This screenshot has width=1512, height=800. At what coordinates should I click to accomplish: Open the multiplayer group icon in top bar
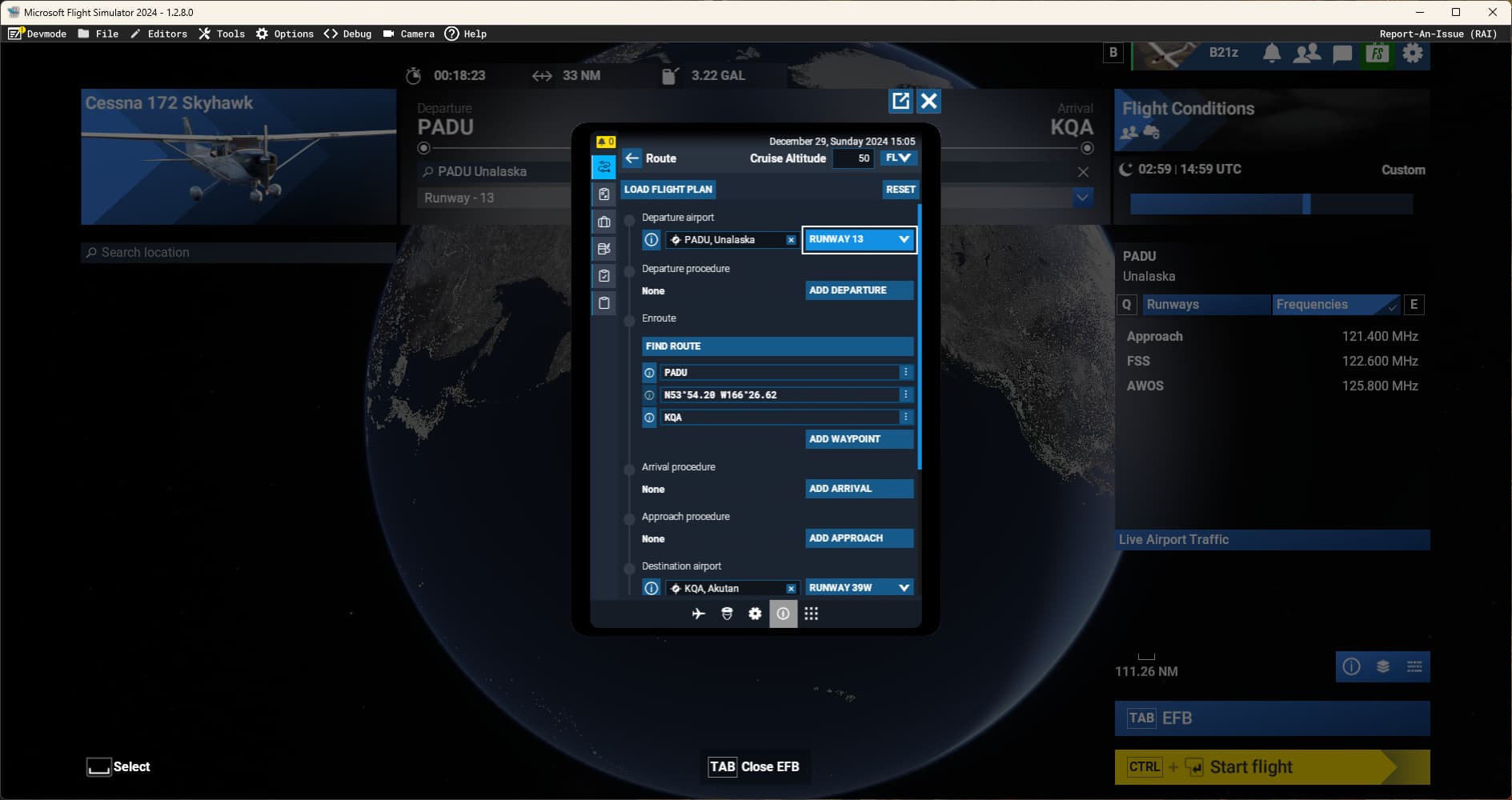click(x=1307, y=54)
